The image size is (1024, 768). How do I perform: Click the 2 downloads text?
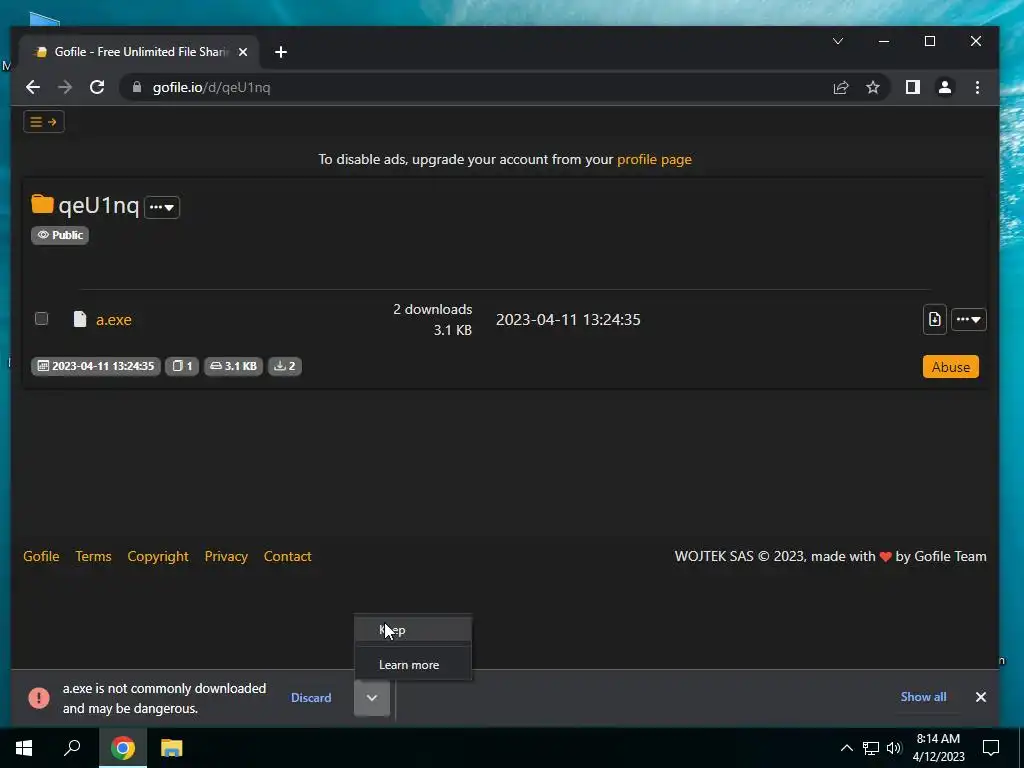432,309
